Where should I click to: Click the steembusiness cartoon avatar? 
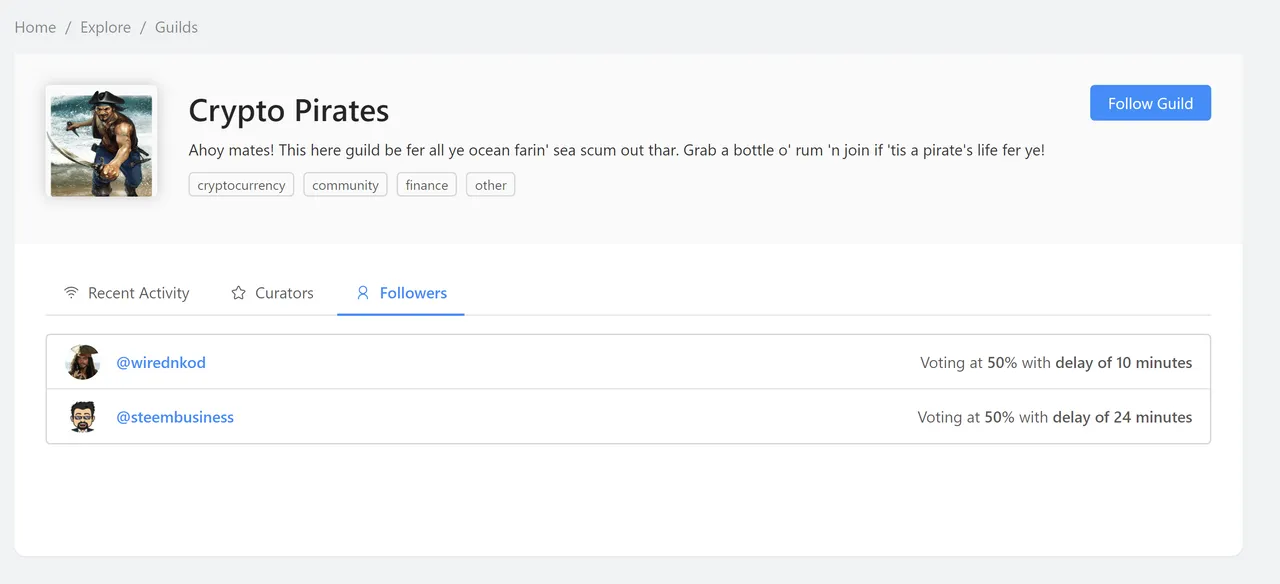tap(83, 417)
